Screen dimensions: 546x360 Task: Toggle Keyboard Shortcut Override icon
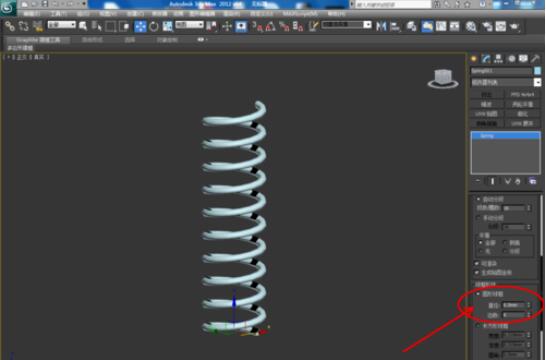[241, 26]
